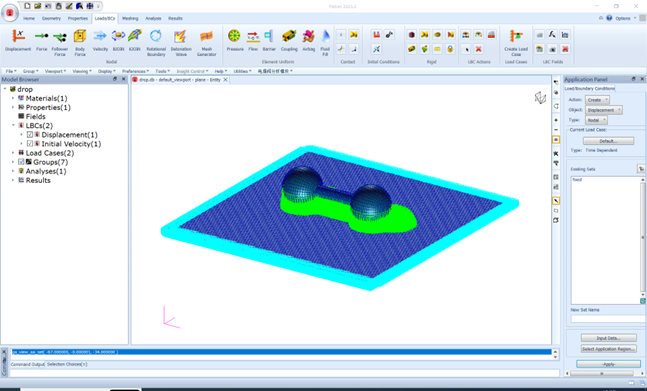The height and width of the screenshot is (391, 647).
Task: Expand the Load Cases(2) node
Action: click(13, 153)
